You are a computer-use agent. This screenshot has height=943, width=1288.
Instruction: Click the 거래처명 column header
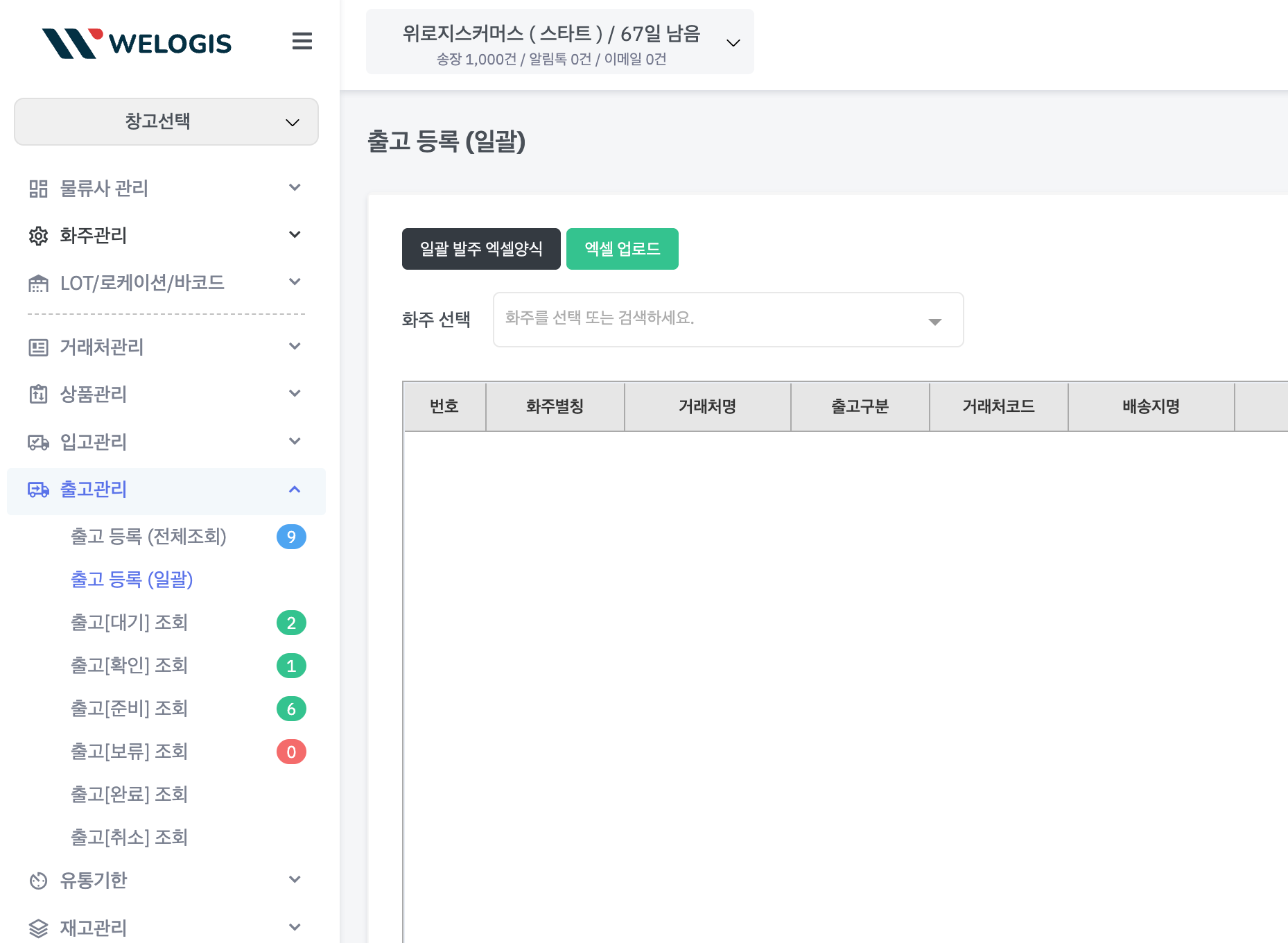click(x=707, y=406)
